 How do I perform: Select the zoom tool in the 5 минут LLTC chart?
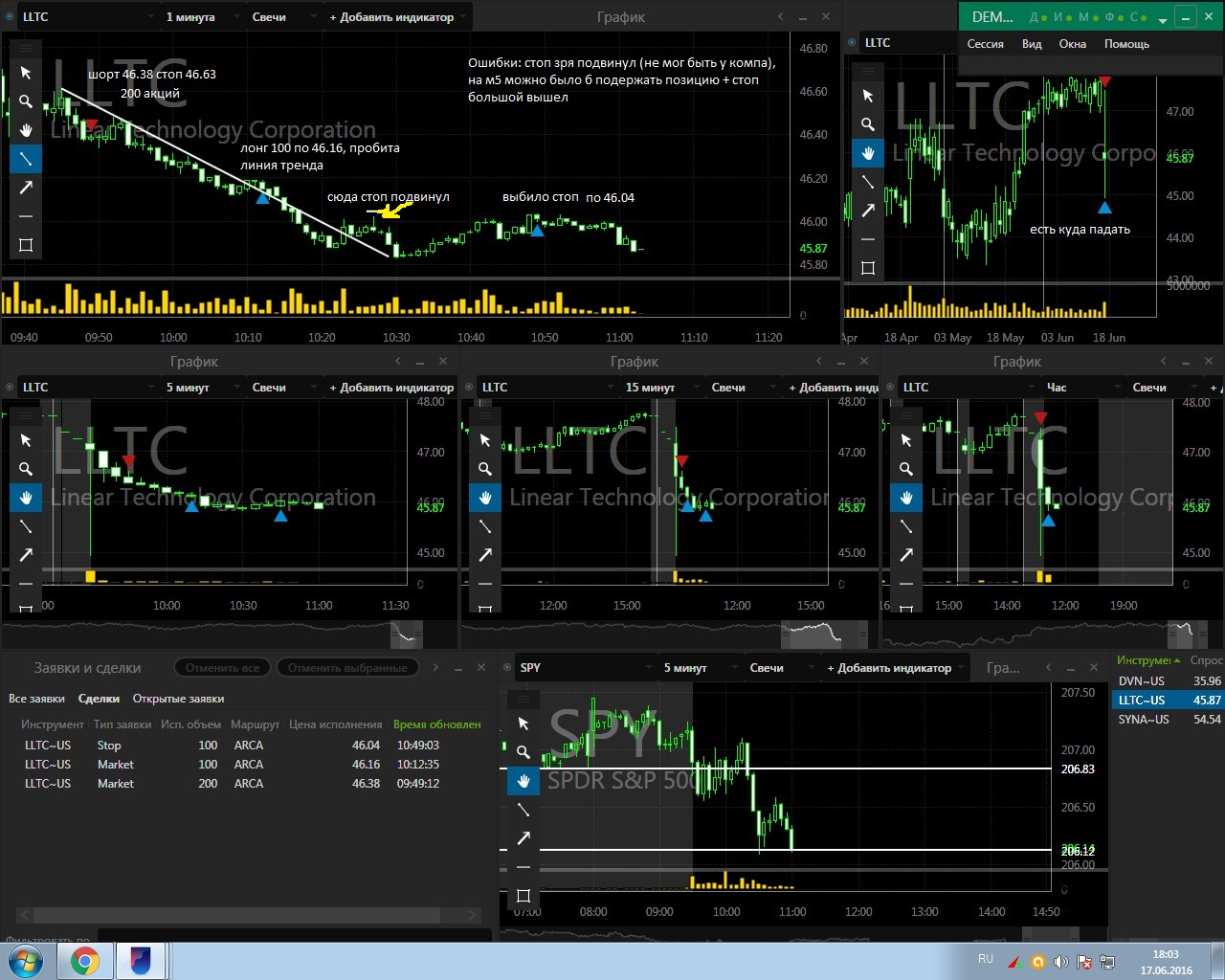26,469
